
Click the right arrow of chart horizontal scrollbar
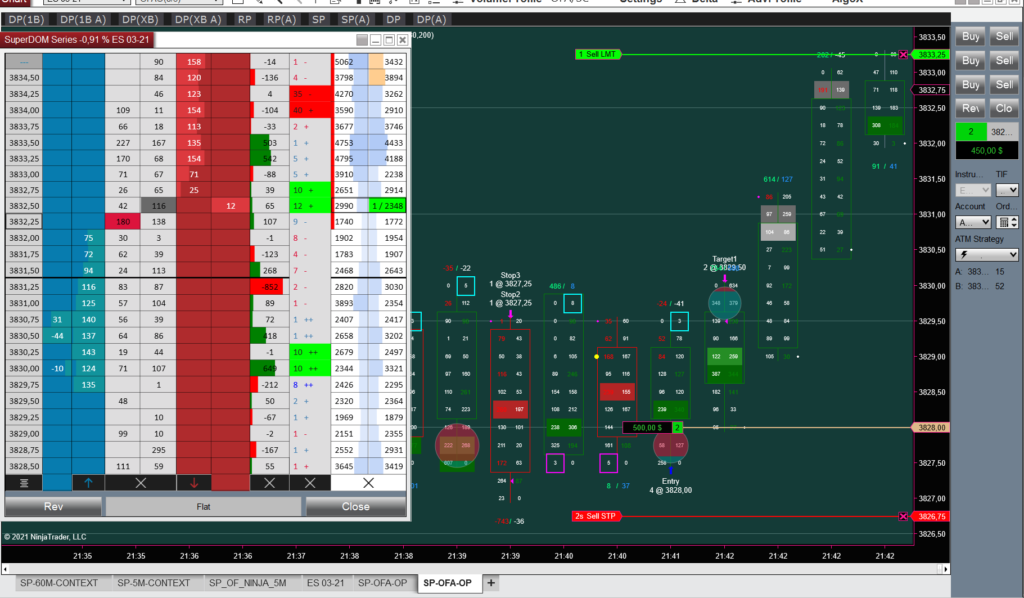coord(946,569)
